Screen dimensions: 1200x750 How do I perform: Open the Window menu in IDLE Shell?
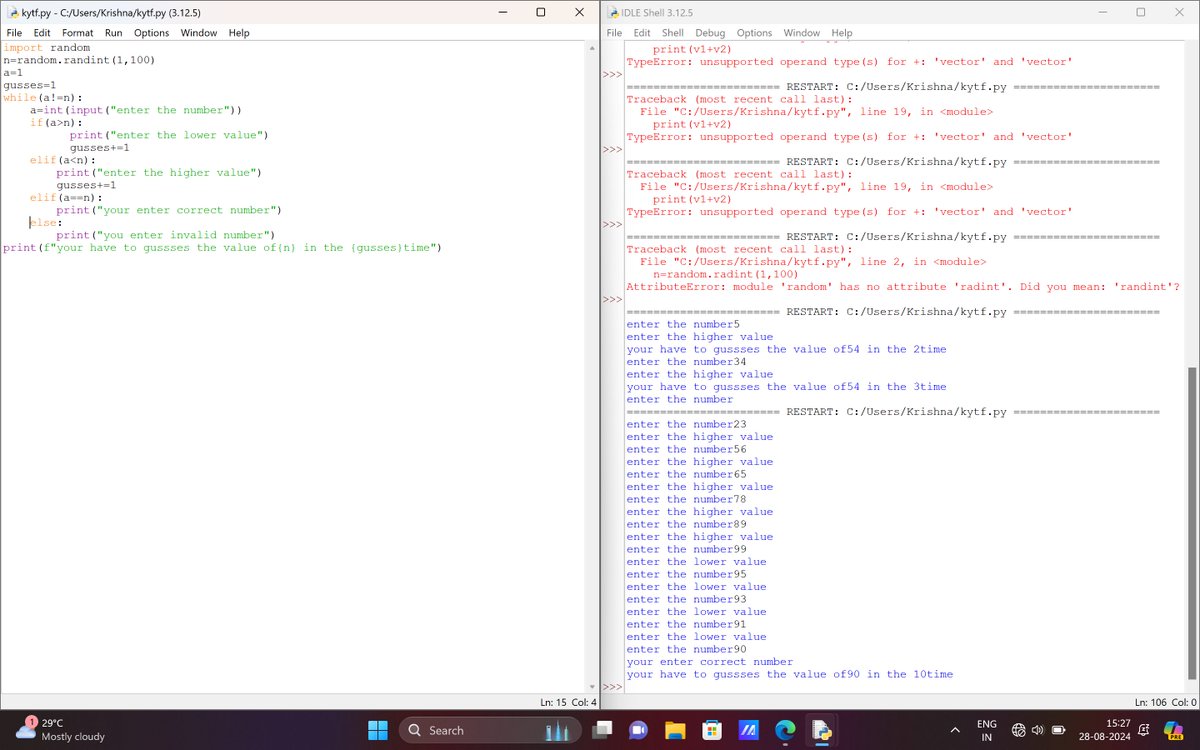click(x=801, y=32)
